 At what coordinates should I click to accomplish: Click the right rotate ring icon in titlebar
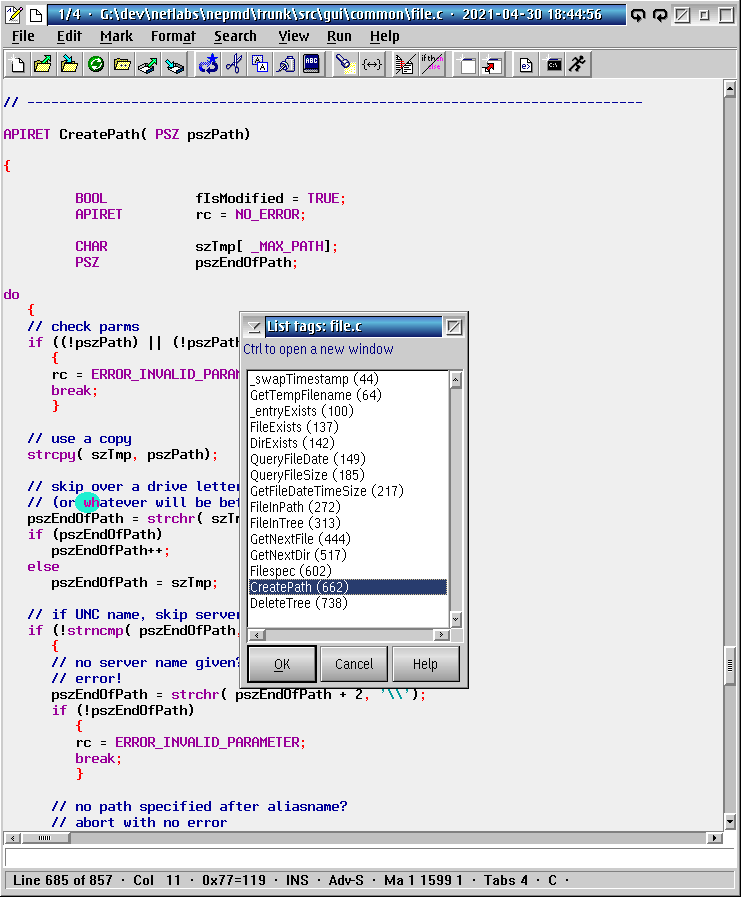(x=660, y=15)
